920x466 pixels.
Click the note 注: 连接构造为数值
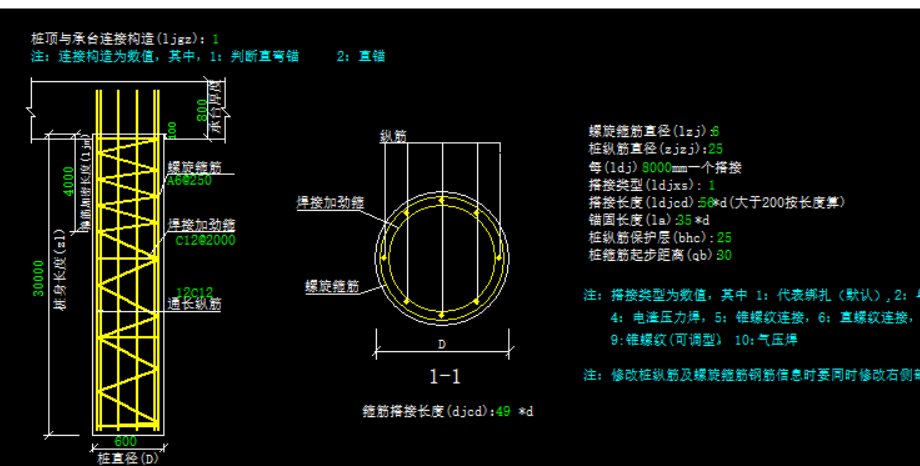point(165,56)
